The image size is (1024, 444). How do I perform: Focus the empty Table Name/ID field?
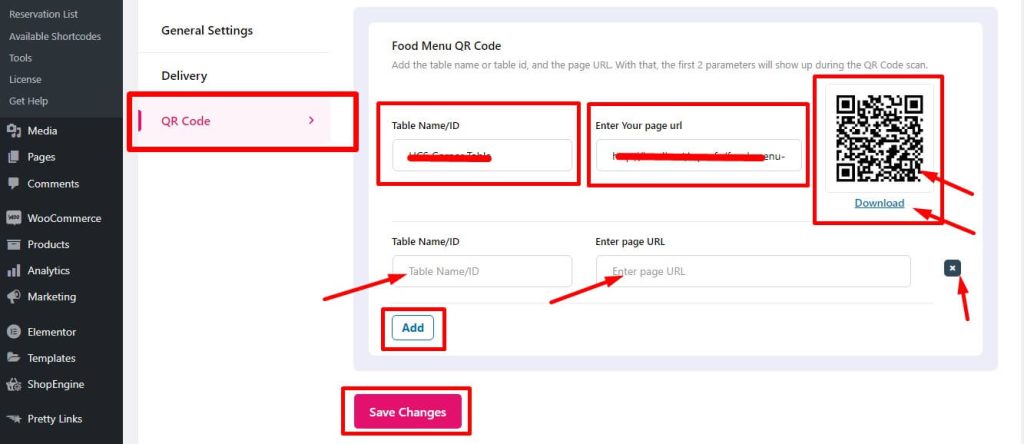click(x=482, y=271)
